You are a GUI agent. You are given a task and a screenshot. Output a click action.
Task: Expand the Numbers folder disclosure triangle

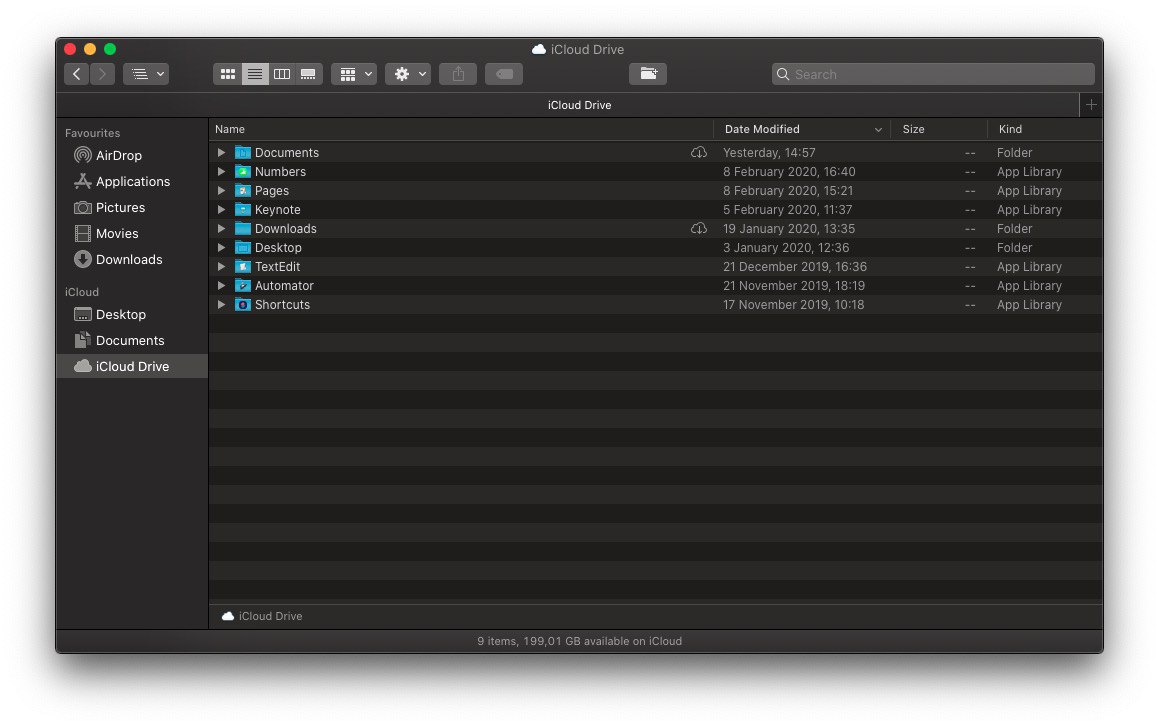(221, 171)
